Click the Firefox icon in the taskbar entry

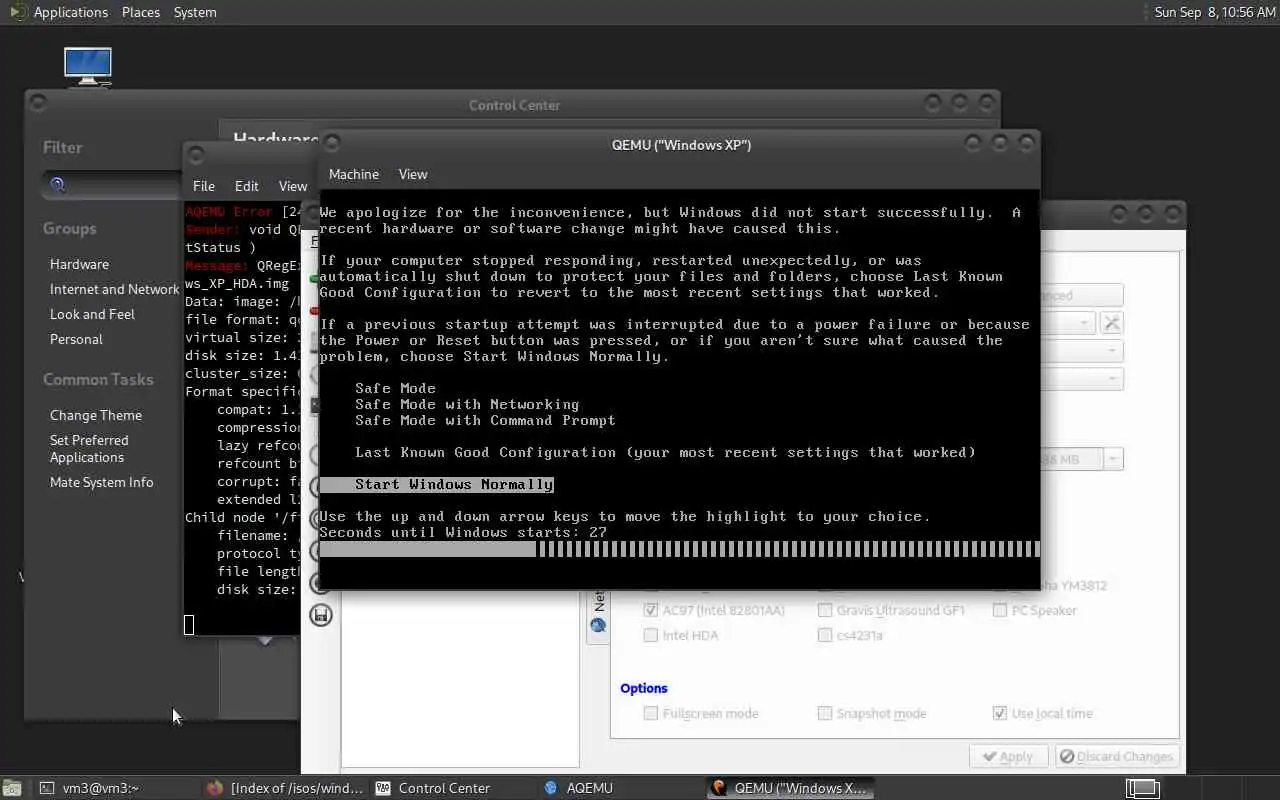tap(215, 788)
